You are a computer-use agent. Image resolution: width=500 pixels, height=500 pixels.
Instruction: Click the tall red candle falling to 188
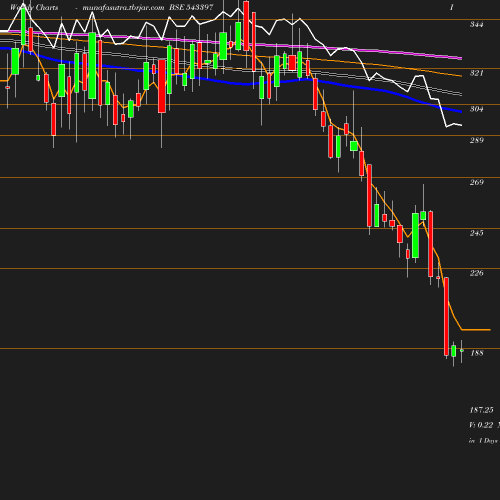446,316
